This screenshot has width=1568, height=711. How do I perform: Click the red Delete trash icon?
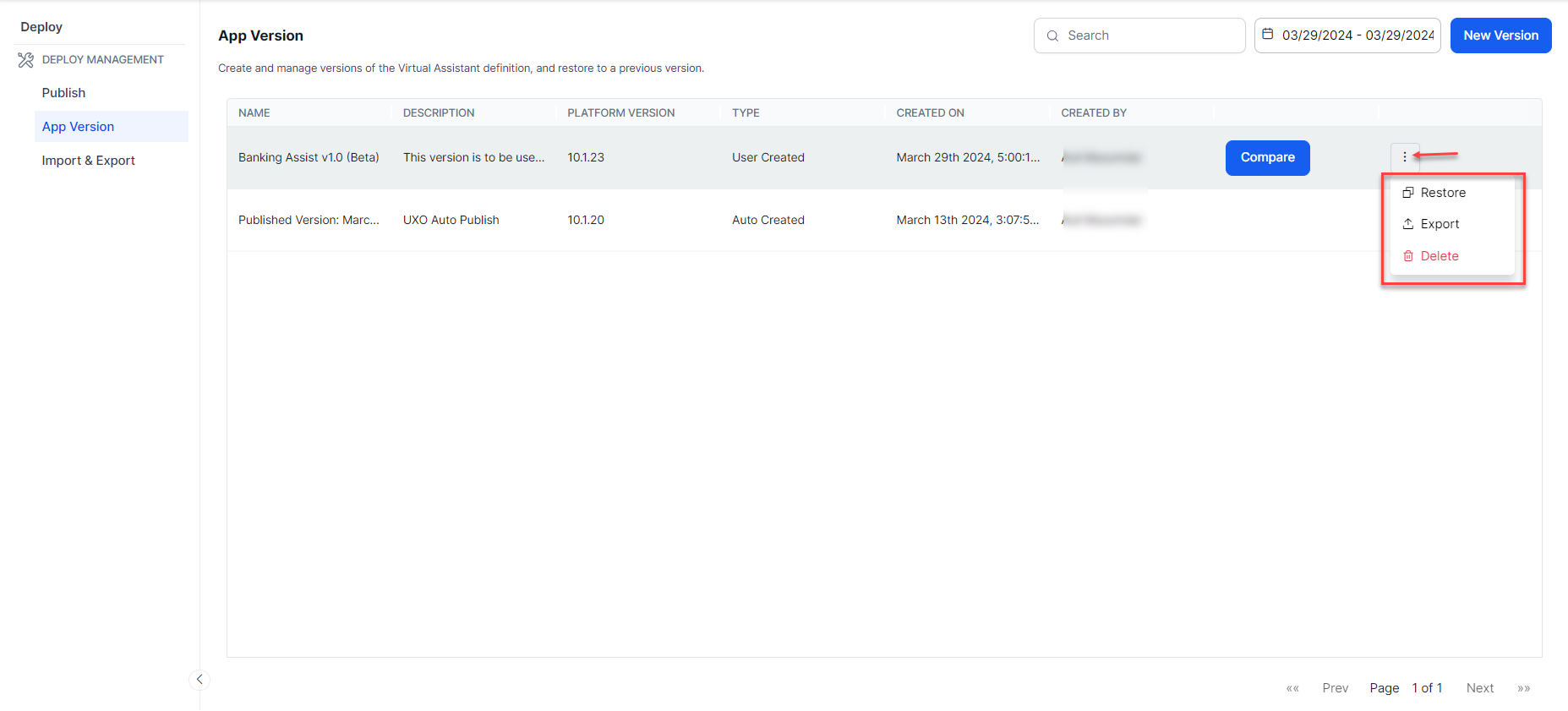[x=1408, y=256]
